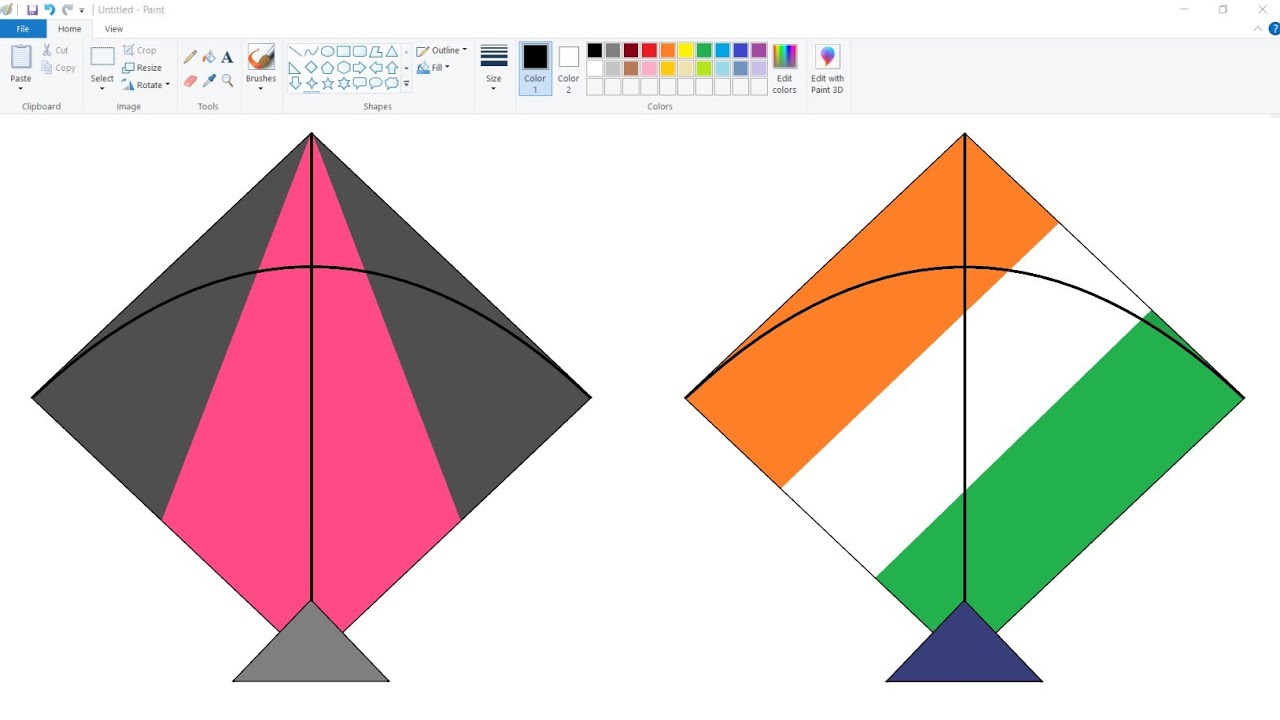
Task: Expand the Shapes gallery with the bottom arrow
Action: point(406,84)
